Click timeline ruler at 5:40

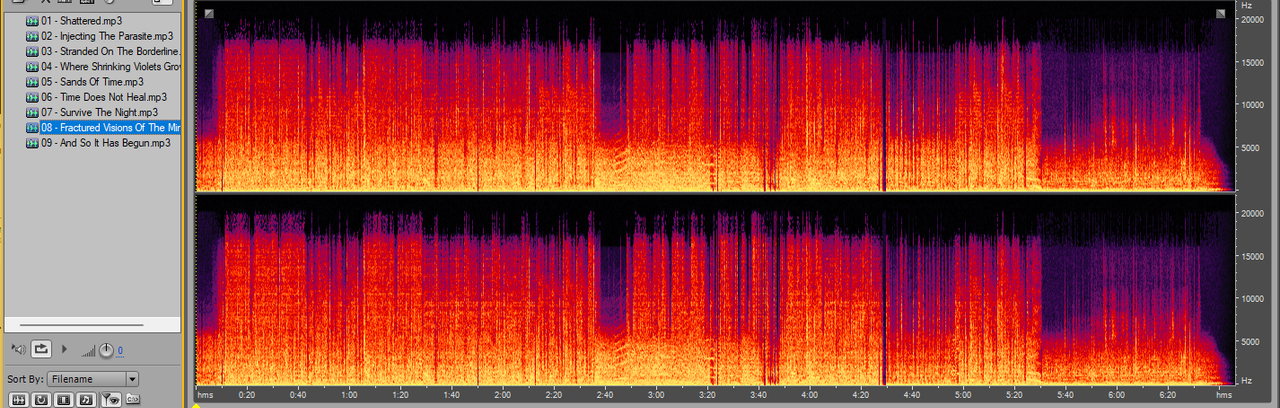(1065, 396)
